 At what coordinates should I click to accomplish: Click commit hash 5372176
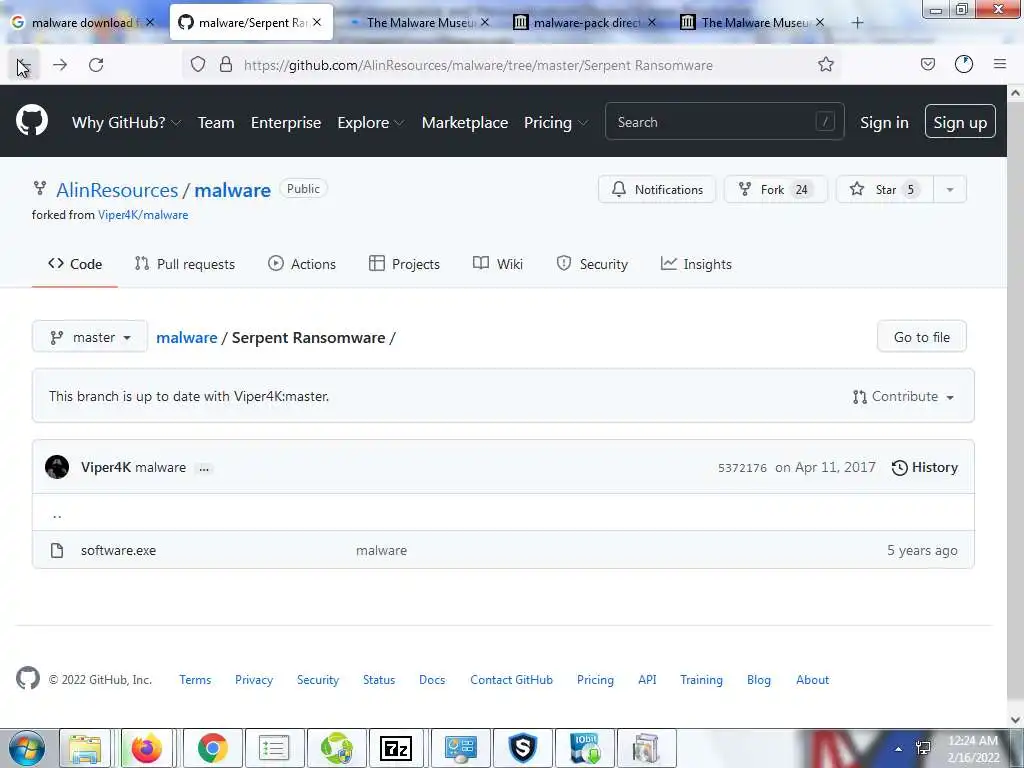(742, 468)
